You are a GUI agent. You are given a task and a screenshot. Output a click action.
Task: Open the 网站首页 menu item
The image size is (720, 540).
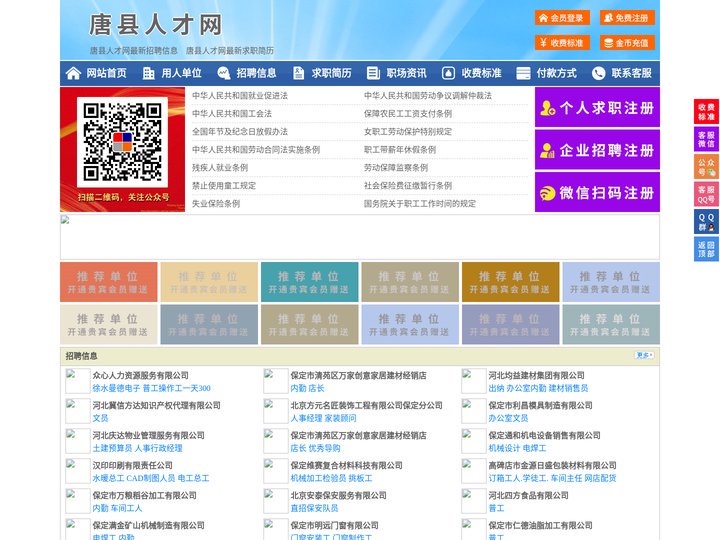pyautogui.click(x=107, y=73)
